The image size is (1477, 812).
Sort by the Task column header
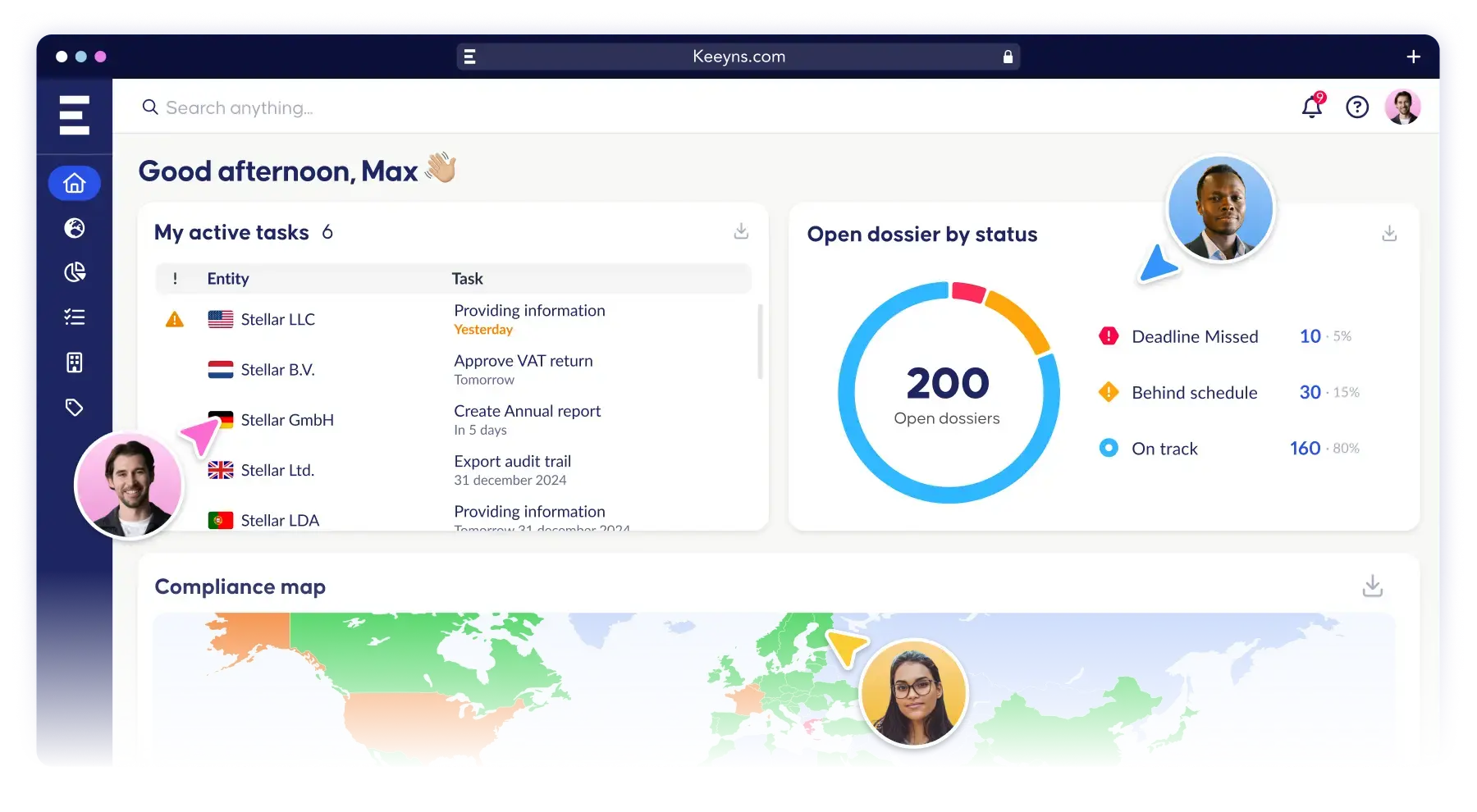467,279
